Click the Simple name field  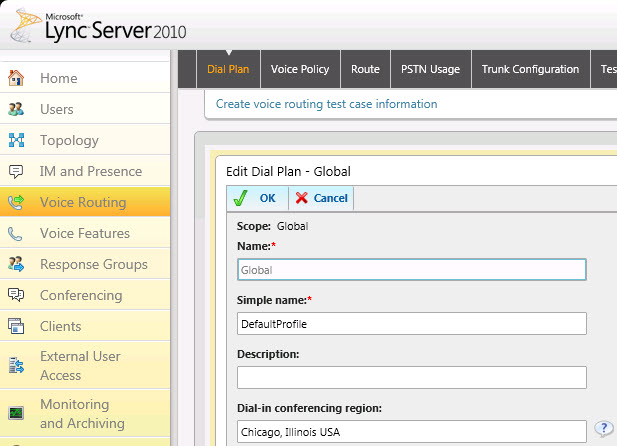click(411, 324)
